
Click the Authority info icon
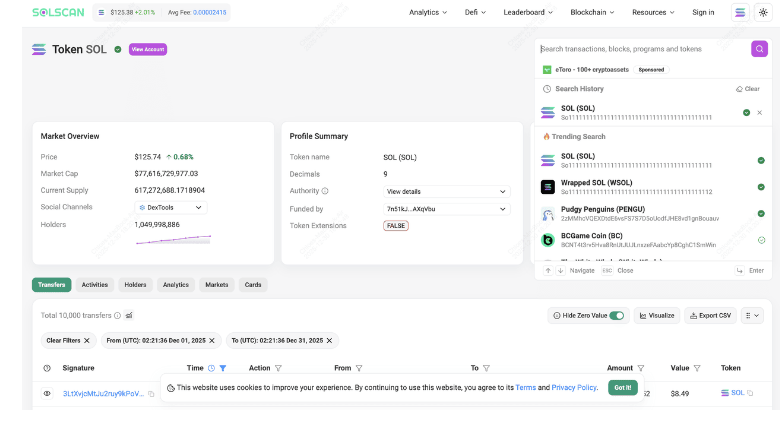click(x=325, y=191)
